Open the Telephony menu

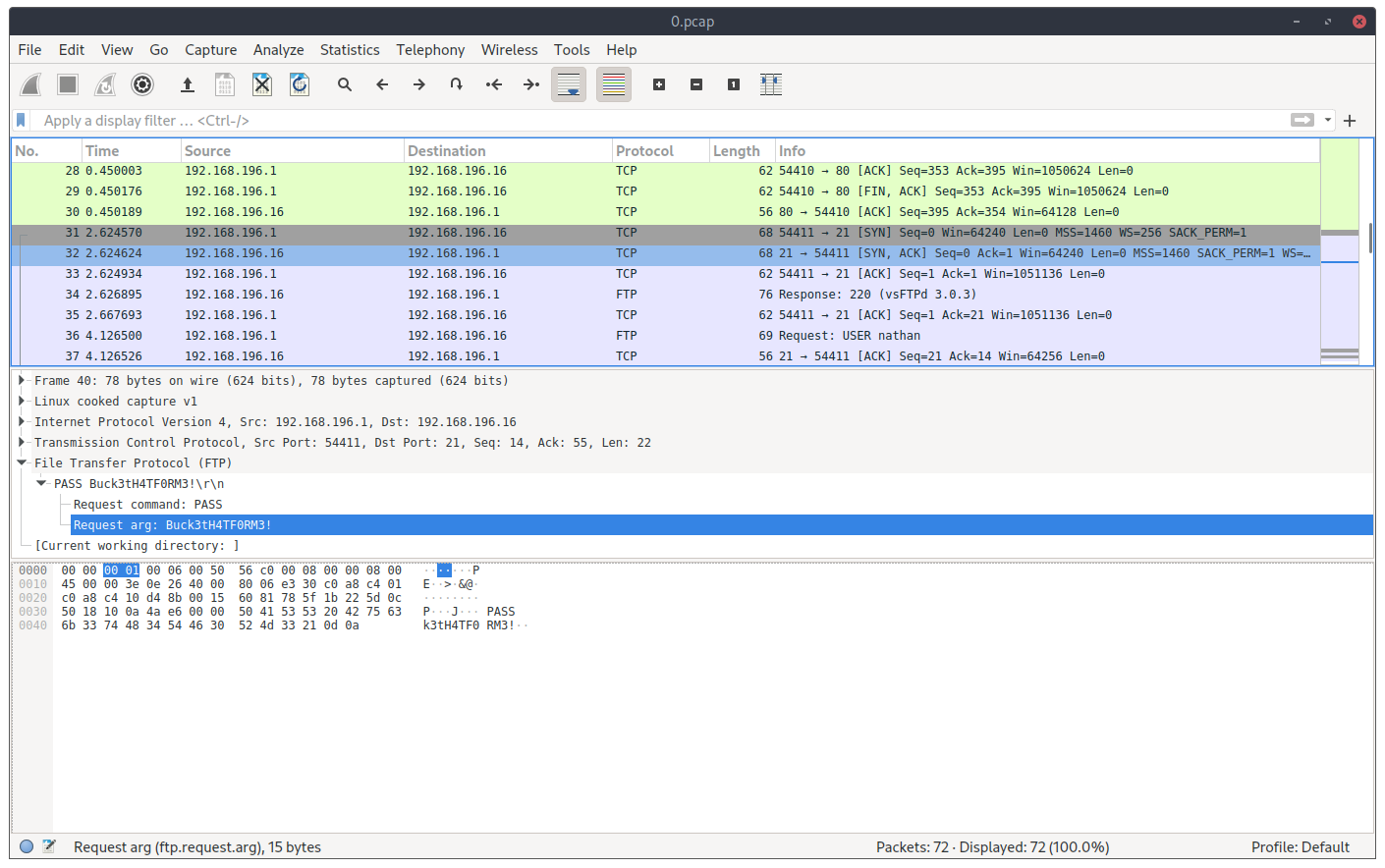430,49
